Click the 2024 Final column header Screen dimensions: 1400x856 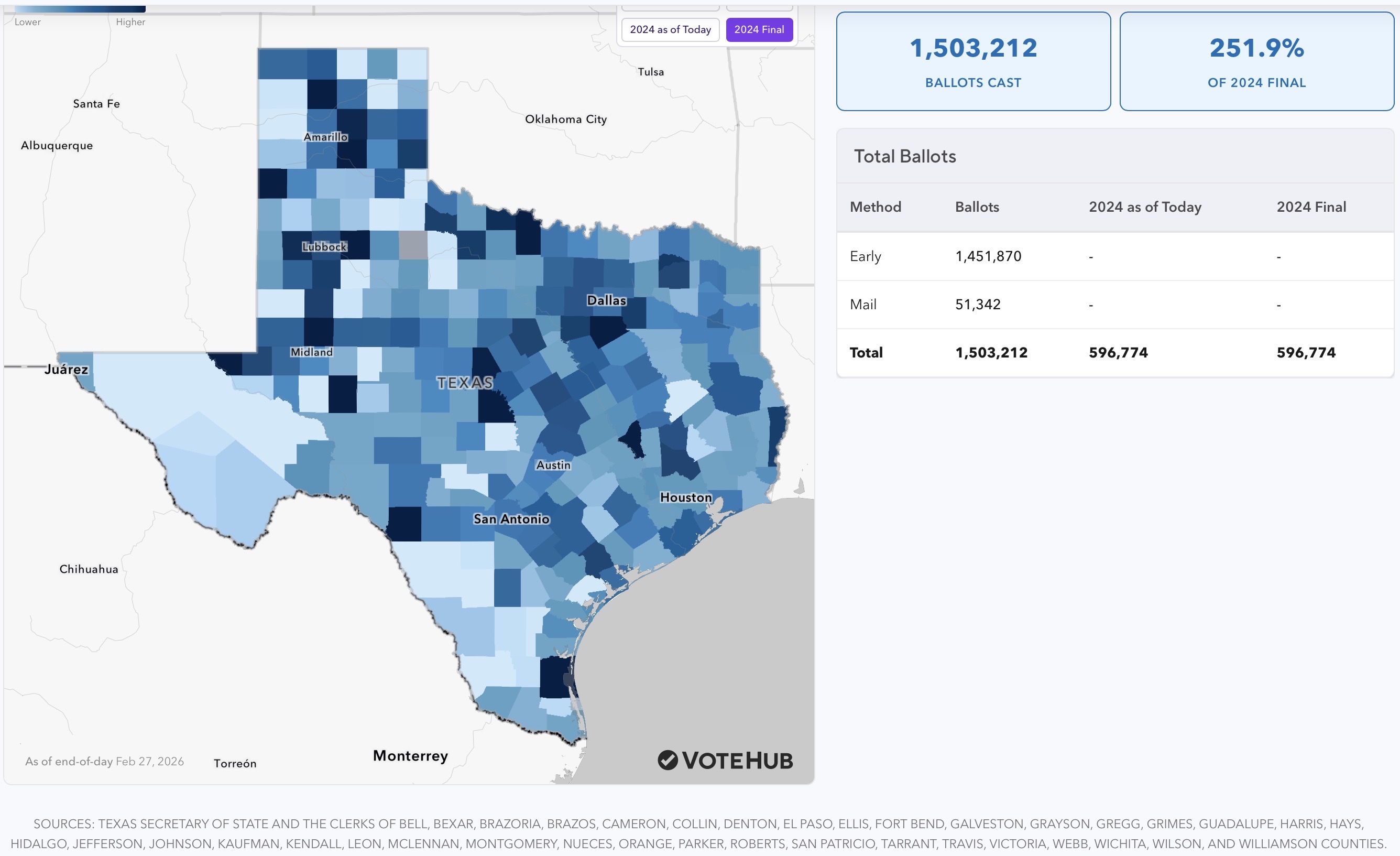pyautogui.click(x=1311, y=207)
